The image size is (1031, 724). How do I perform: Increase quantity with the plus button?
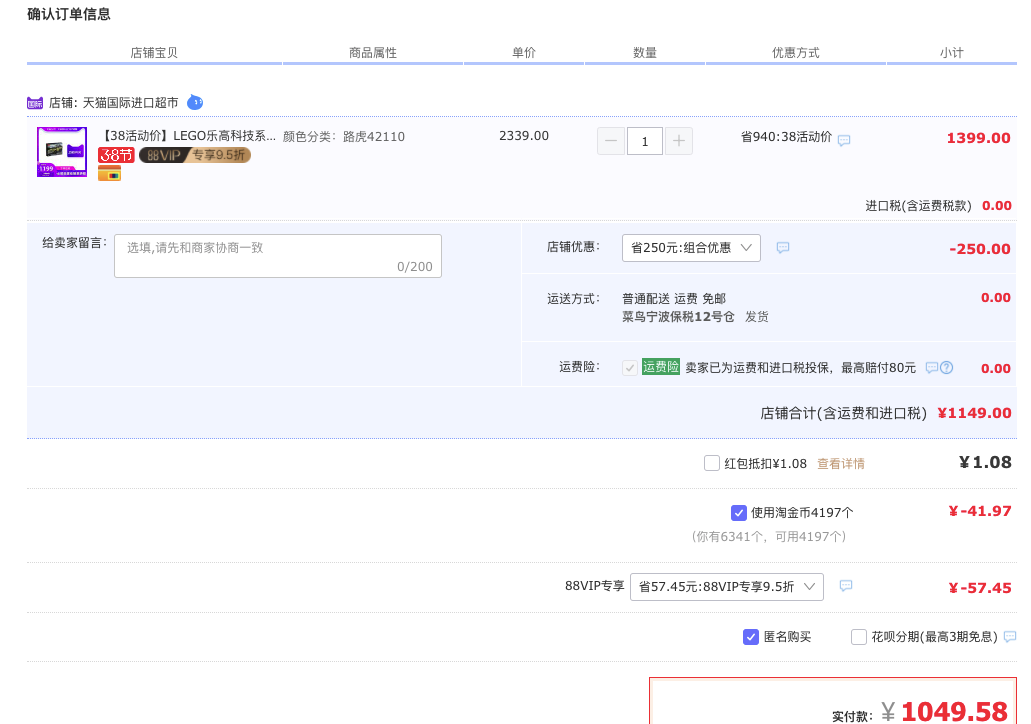point(679,141)
